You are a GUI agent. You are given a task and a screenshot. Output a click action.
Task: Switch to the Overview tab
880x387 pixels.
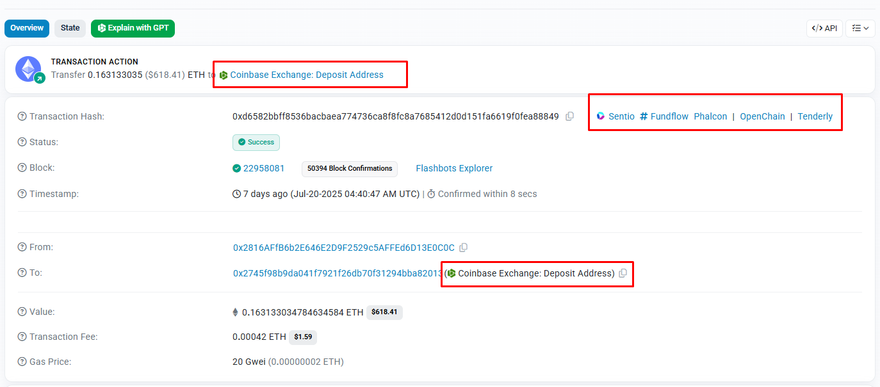(x=27, y=28)
